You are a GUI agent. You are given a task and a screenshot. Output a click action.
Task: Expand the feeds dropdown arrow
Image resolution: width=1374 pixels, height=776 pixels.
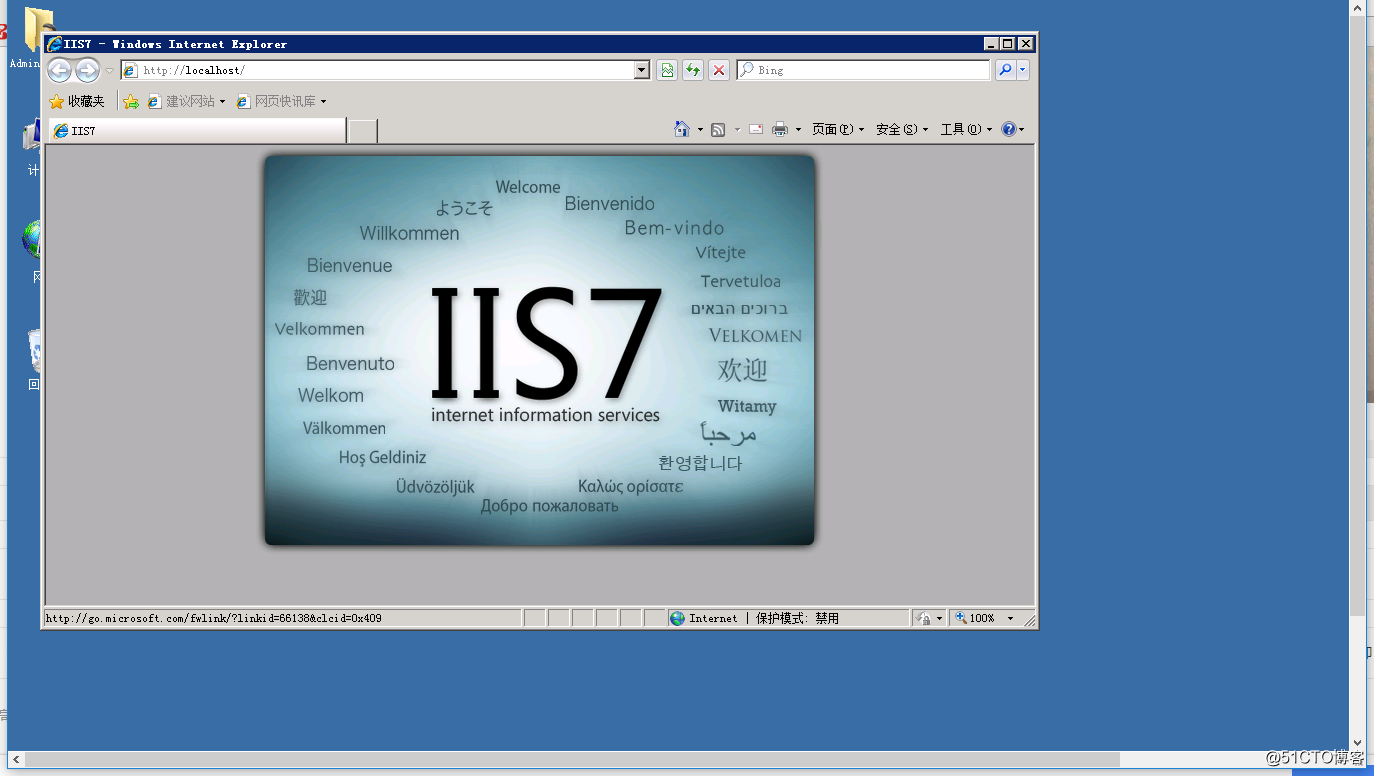(737, 129)
